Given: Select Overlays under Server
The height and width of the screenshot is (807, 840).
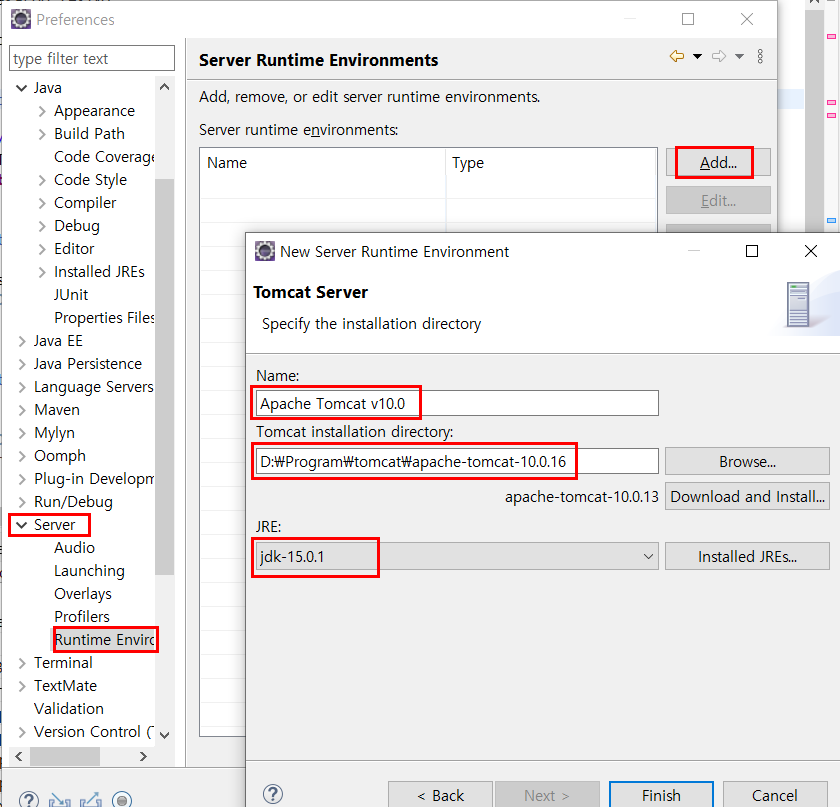Looking at the screenshot, I should 82,594.
